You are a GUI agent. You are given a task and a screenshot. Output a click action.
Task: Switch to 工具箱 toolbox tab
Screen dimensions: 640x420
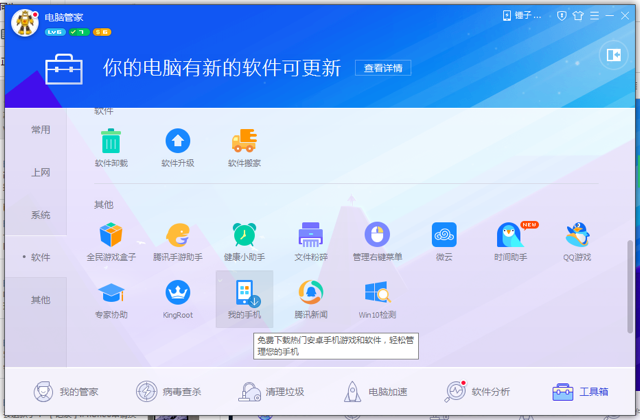580,392
